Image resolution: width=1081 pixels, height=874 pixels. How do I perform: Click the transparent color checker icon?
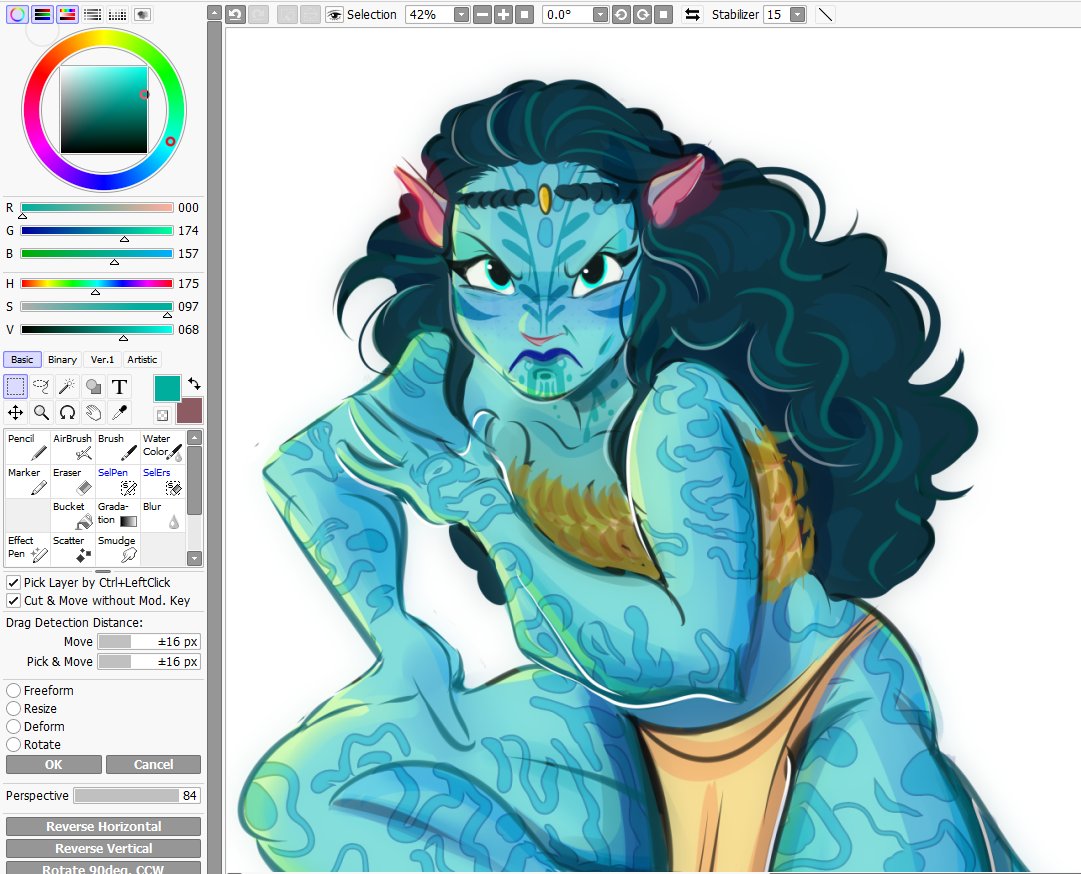pyautogui.click(x=162, y=415)
